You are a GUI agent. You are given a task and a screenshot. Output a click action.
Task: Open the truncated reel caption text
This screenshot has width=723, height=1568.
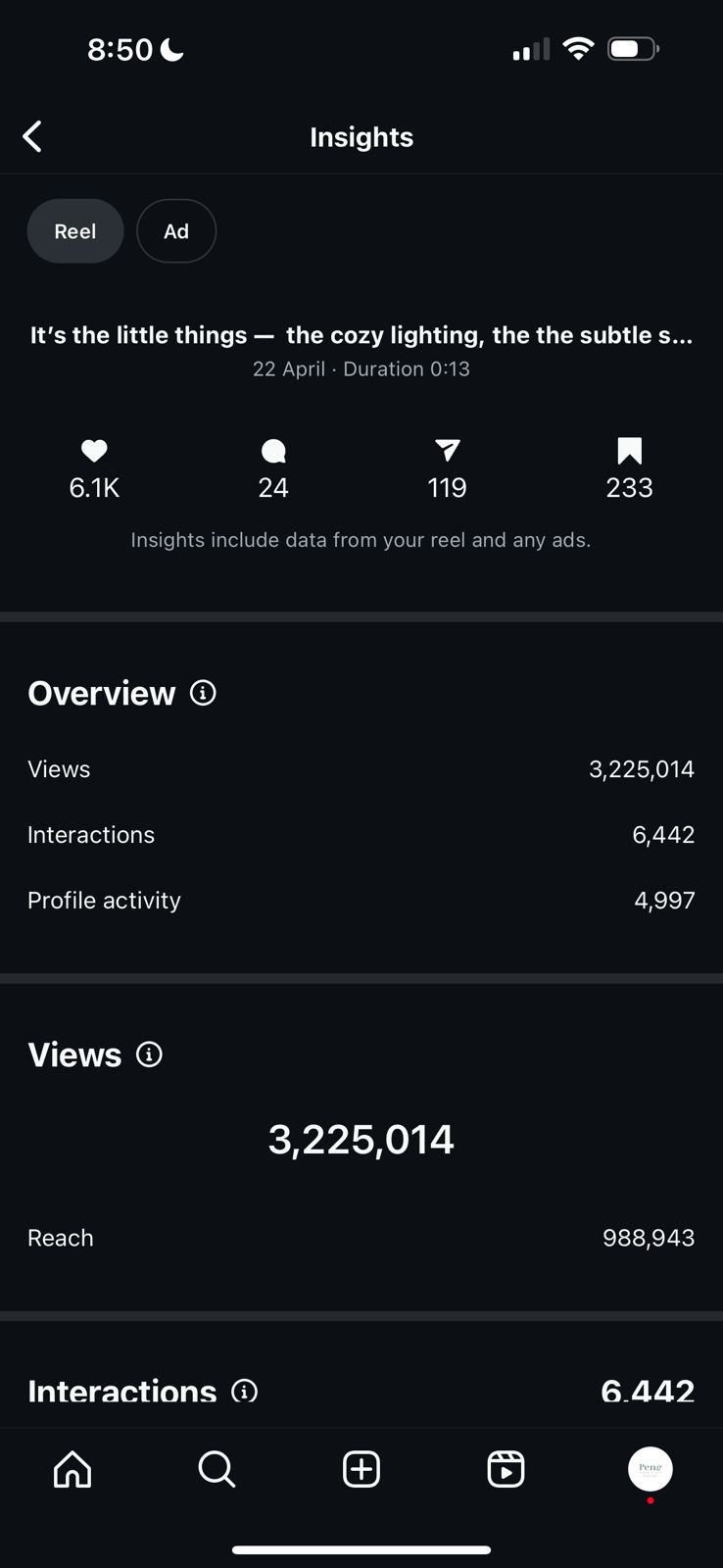click(x=361, y=335)
